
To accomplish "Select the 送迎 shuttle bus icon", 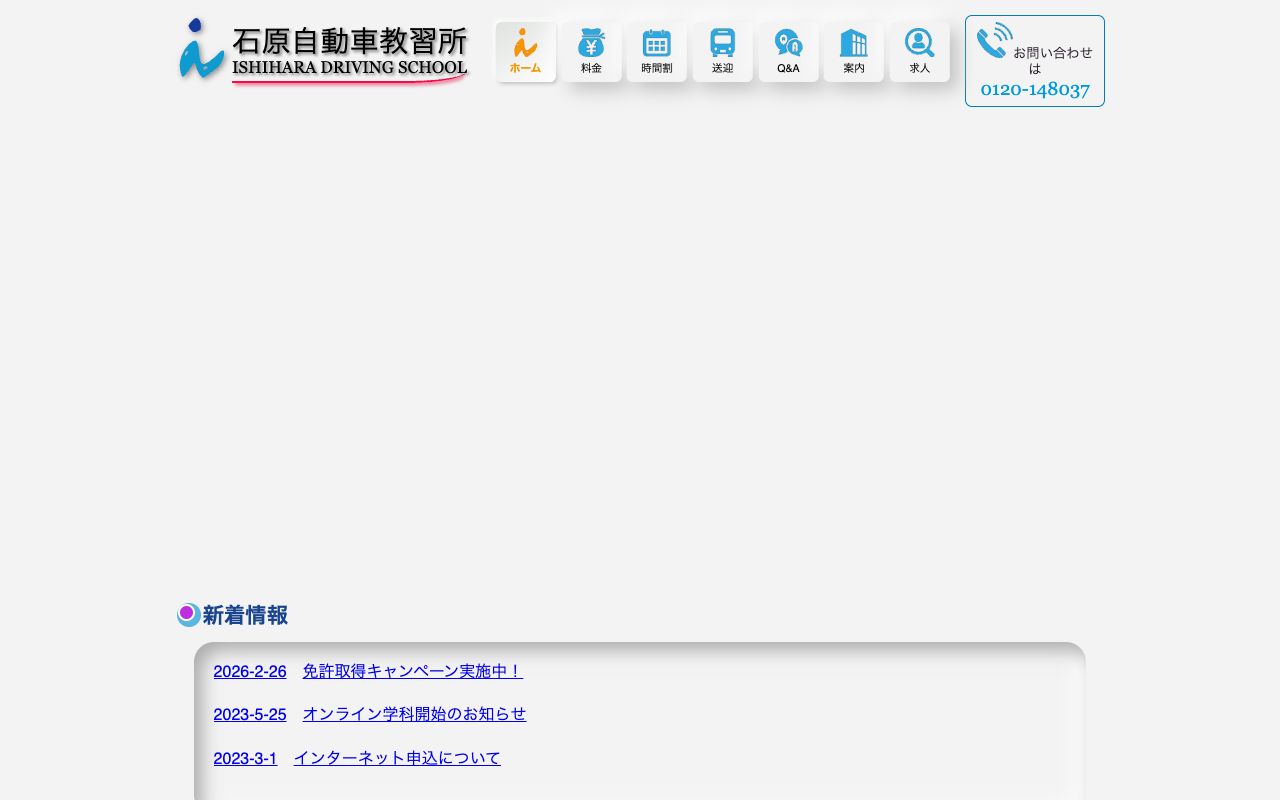I will pyautogui.click(x=722, y=43).
